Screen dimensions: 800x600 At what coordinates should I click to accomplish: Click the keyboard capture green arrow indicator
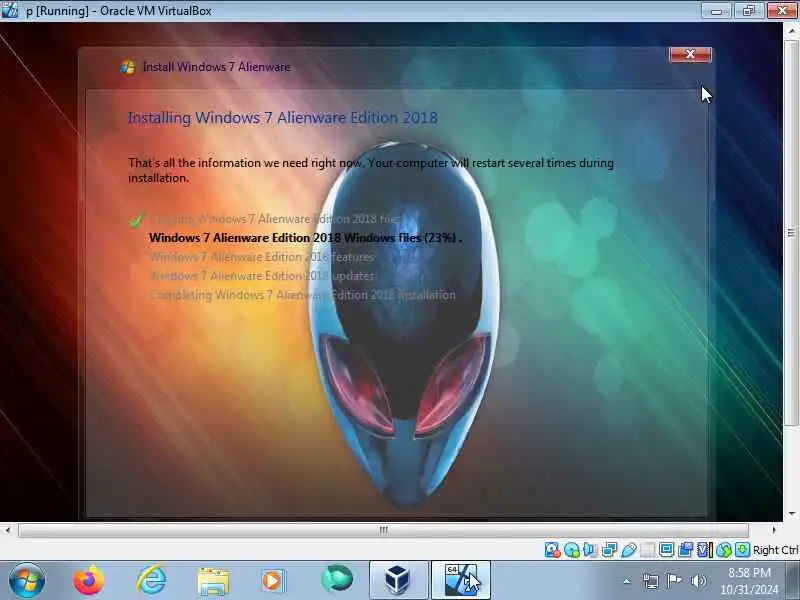(x=742, y=549)
